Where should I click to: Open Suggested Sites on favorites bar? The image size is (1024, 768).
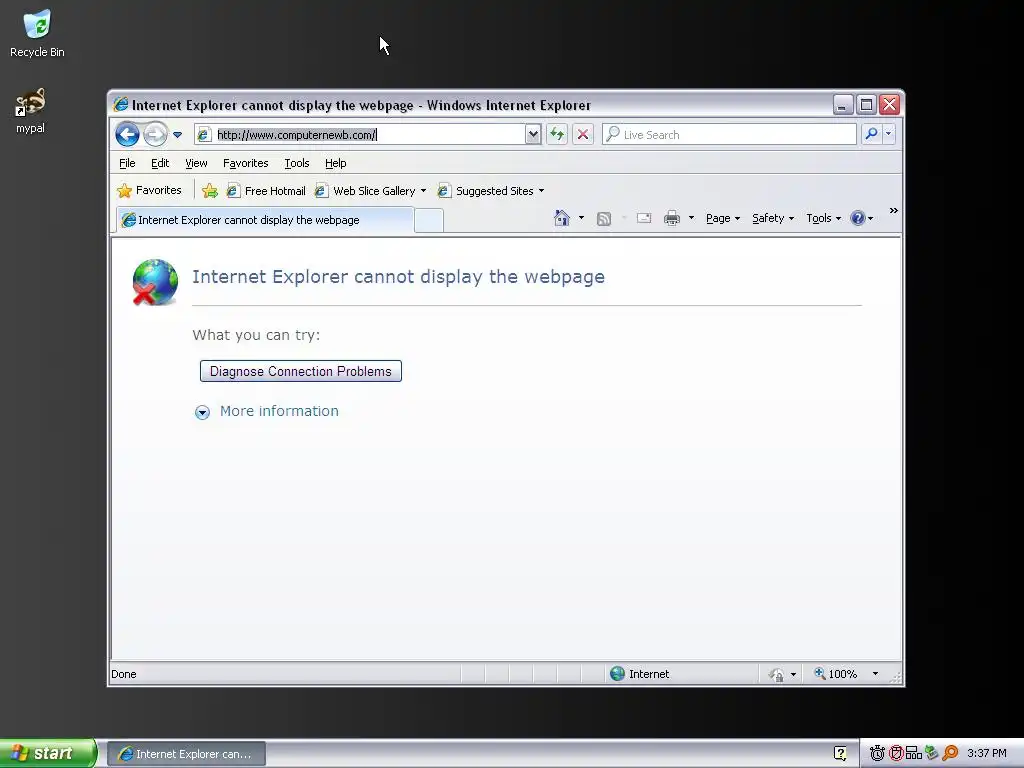(x=486, y=191)
